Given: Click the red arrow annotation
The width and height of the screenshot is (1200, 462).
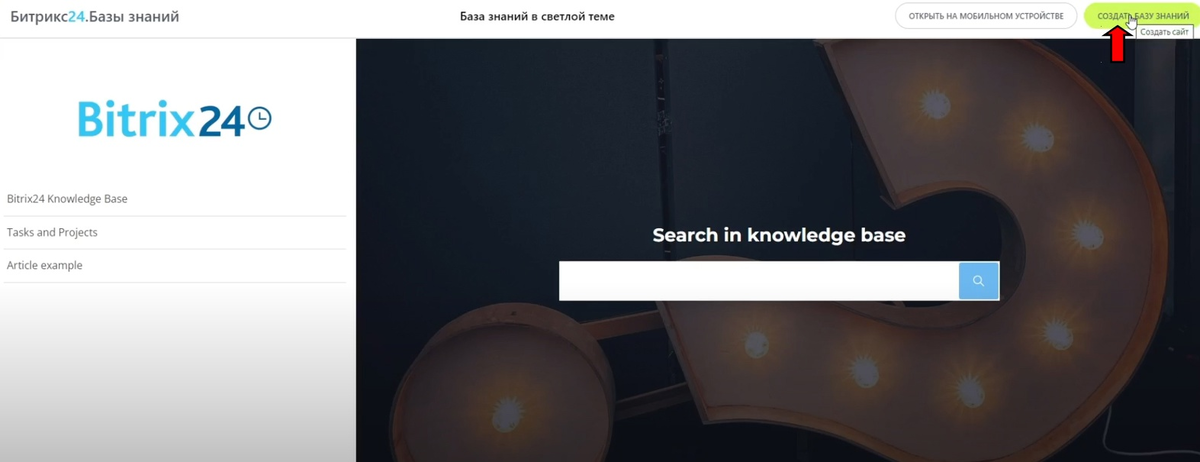Looking at the screenshot, I should tap(1117, 44).
